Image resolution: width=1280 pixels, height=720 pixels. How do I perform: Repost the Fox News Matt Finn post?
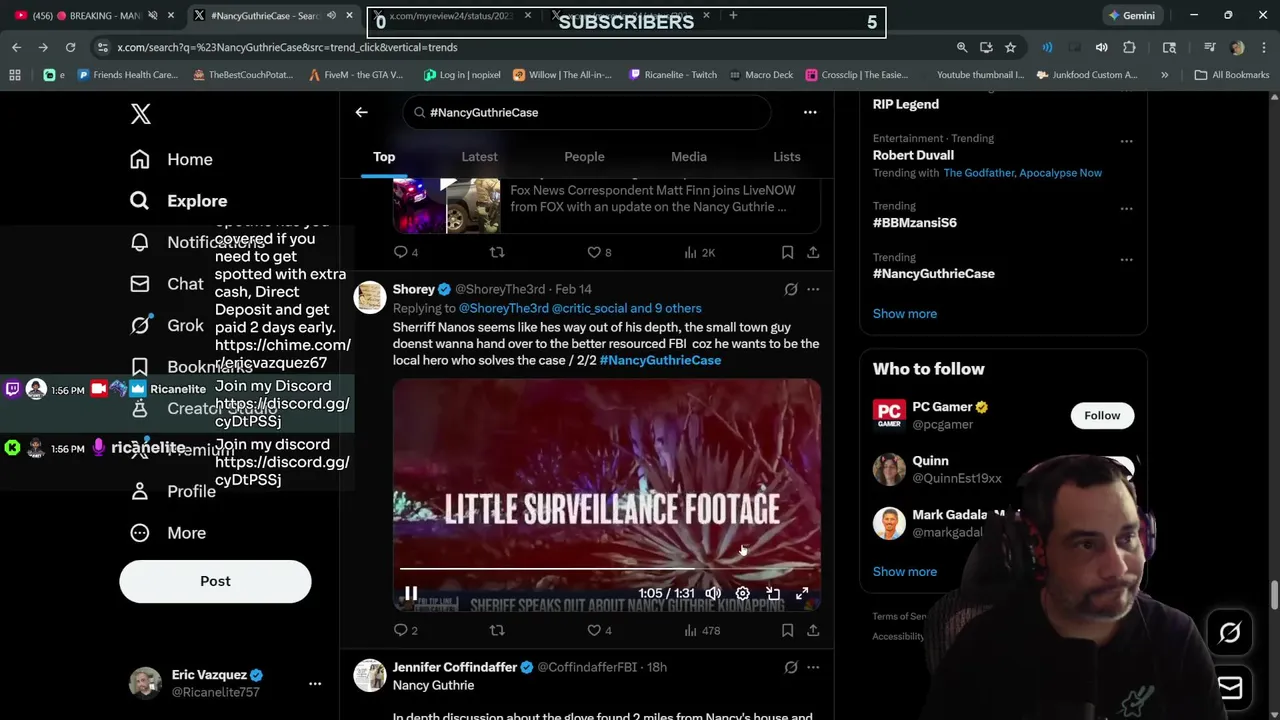click(x=497, y=252)
